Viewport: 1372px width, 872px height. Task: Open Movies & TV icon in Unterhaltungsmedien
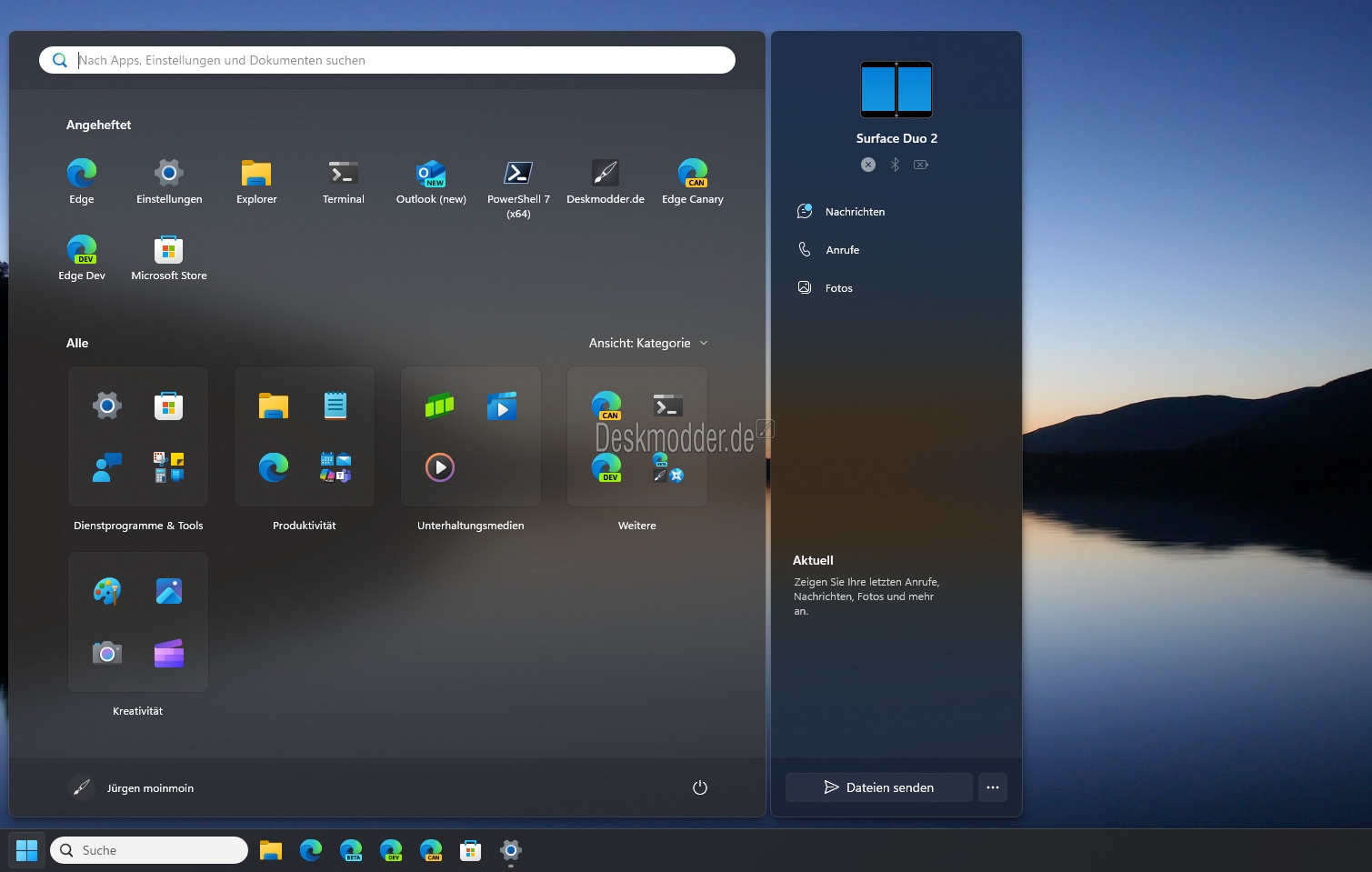(x=502, y=406)
